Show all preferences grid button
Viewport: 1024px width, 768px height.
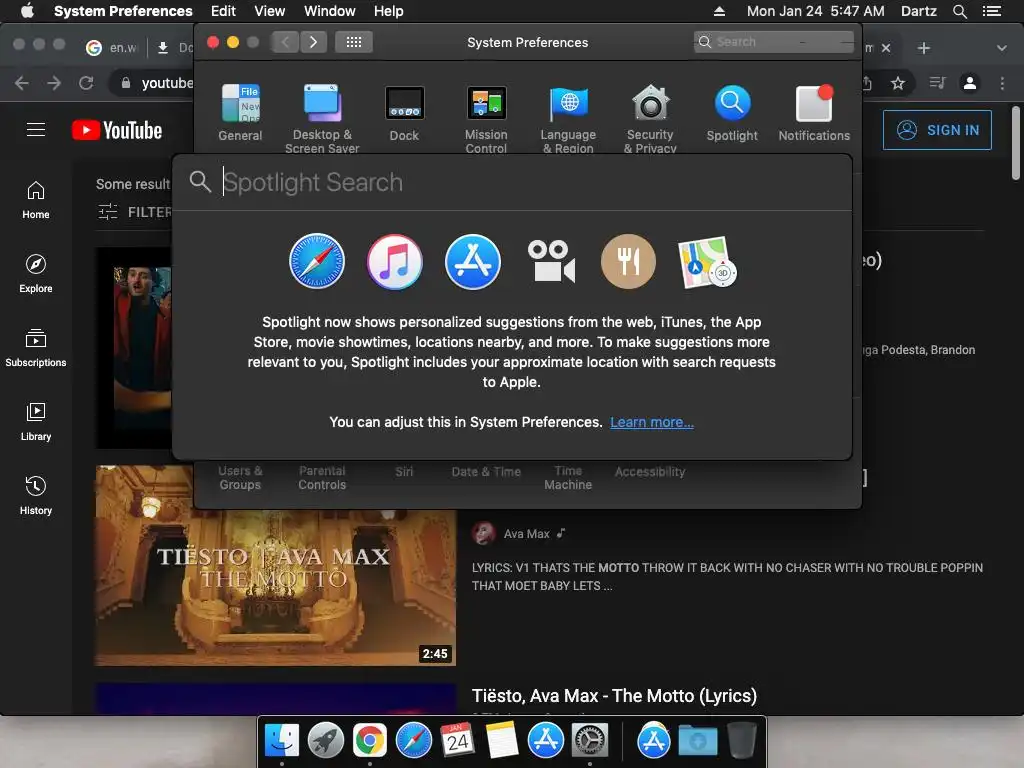(x=354, y=42)
